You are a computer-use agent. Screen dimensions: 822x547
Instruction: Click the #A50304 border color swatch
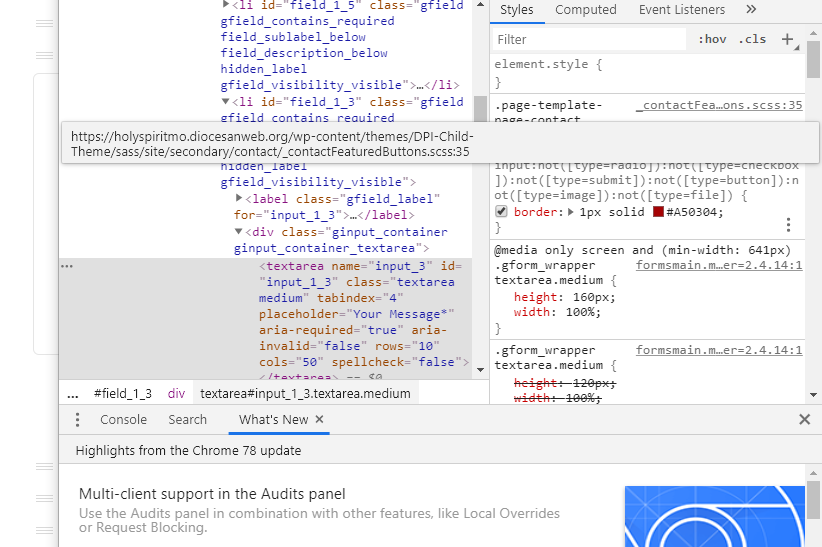point(658,212)
